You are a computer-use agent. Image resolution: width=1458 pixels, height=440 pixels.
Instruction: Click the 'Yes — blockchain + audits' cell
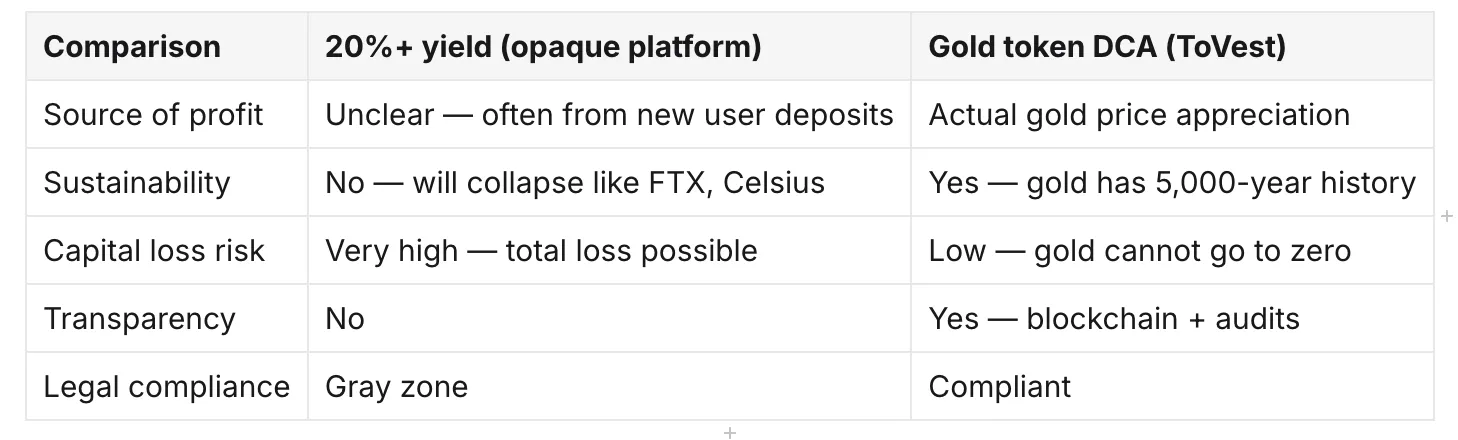pos(1172,319)
